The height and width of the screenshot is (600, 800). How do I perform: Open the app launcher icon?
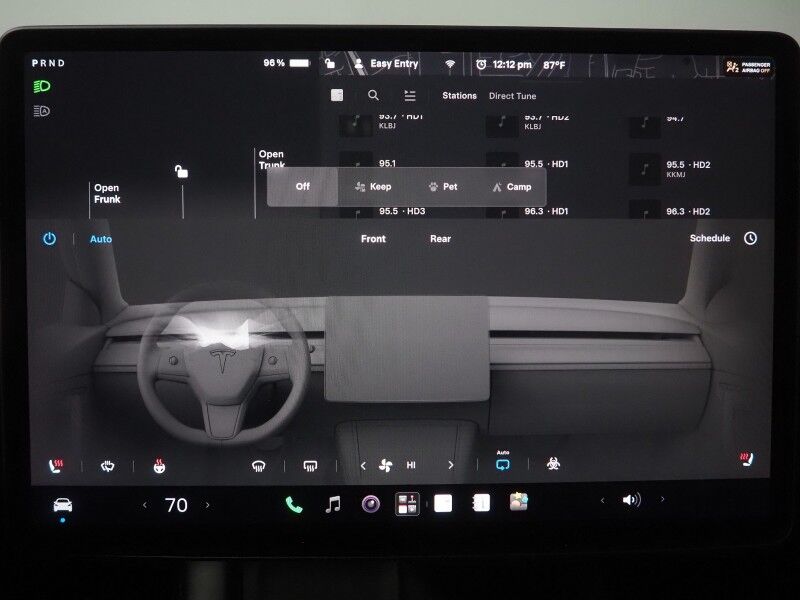(x=407, y=504)
